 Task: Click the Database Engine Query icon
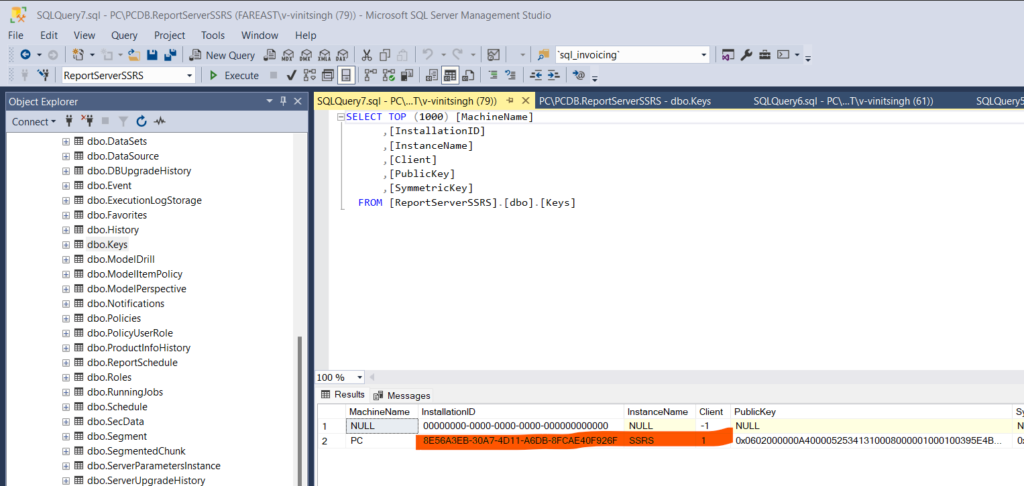tap(268, 56)
